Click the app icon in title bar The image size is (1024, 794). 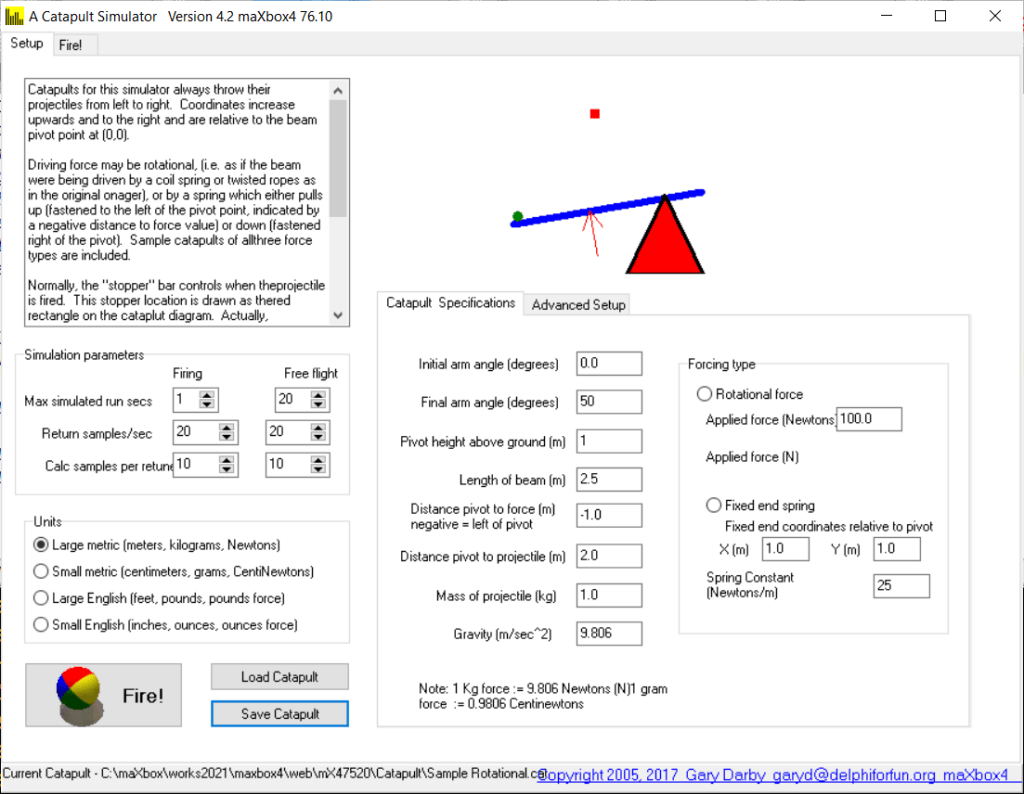13,16
